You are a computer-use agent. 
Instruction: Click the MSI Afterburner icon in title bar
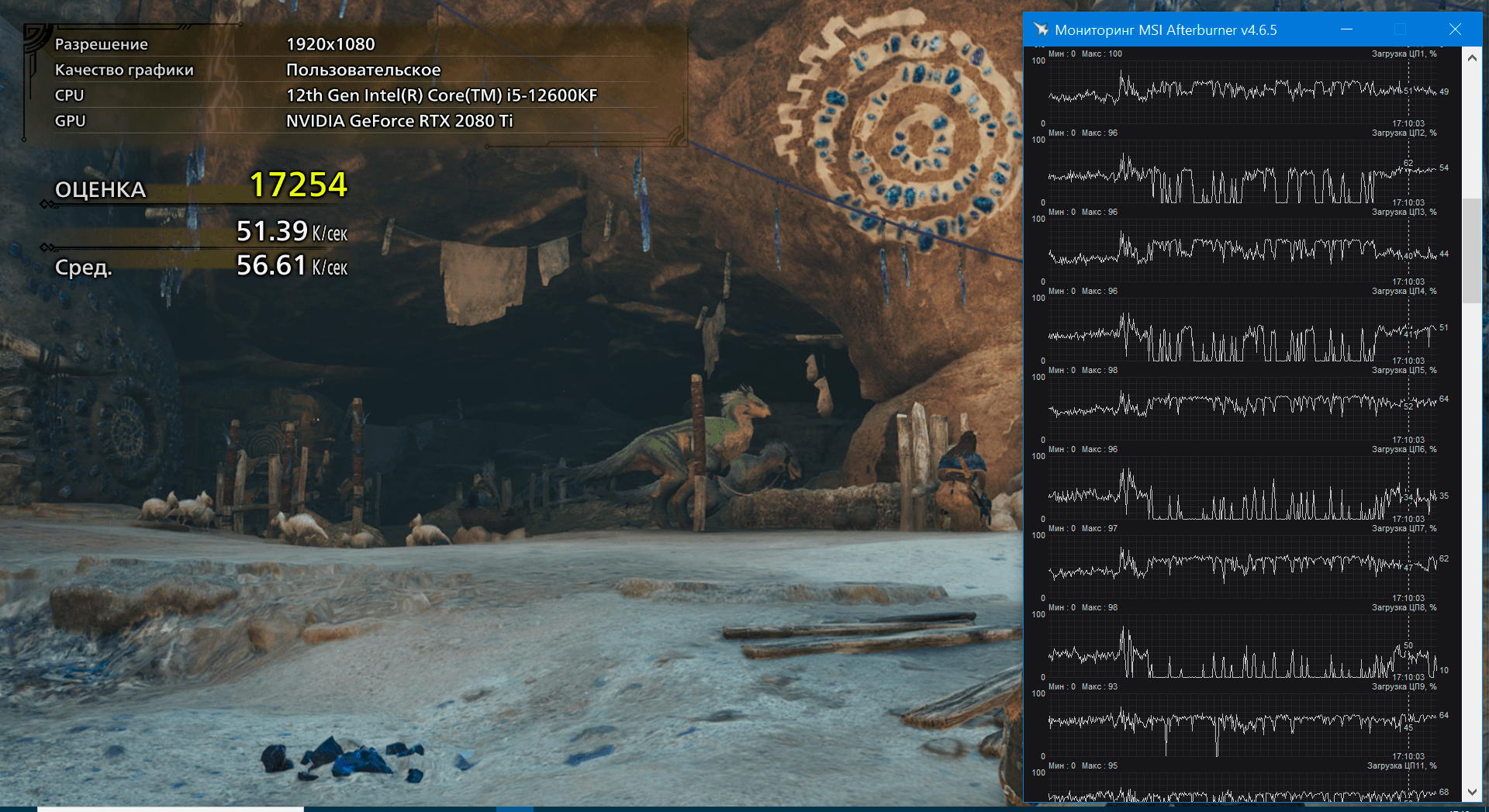coord(1041,29)
